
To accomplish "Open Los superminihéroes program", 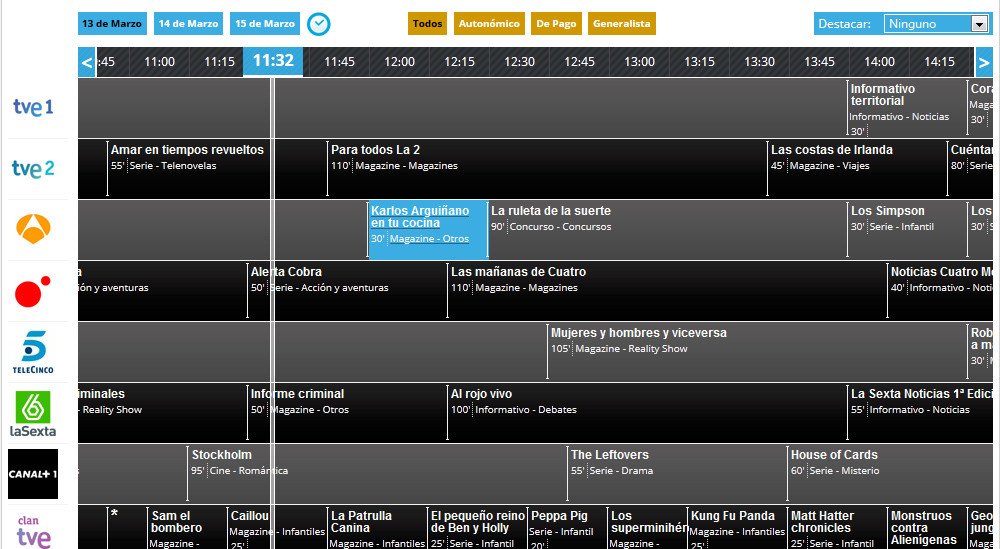I will [649, 522].
